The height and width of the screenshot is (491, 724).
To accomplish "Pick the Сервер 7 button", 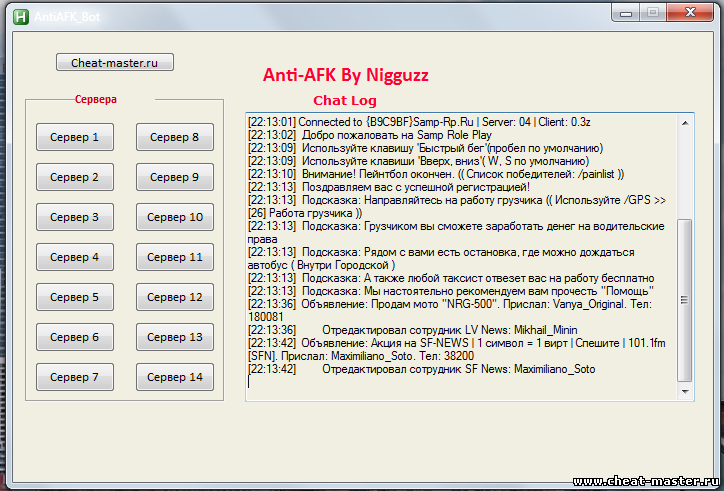I will (x=75, y=377).
